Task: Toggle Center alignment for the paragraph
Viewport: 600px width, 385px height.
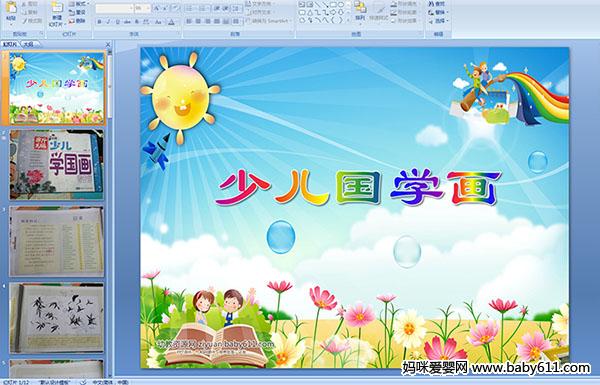Action: (x=198, y=21)
